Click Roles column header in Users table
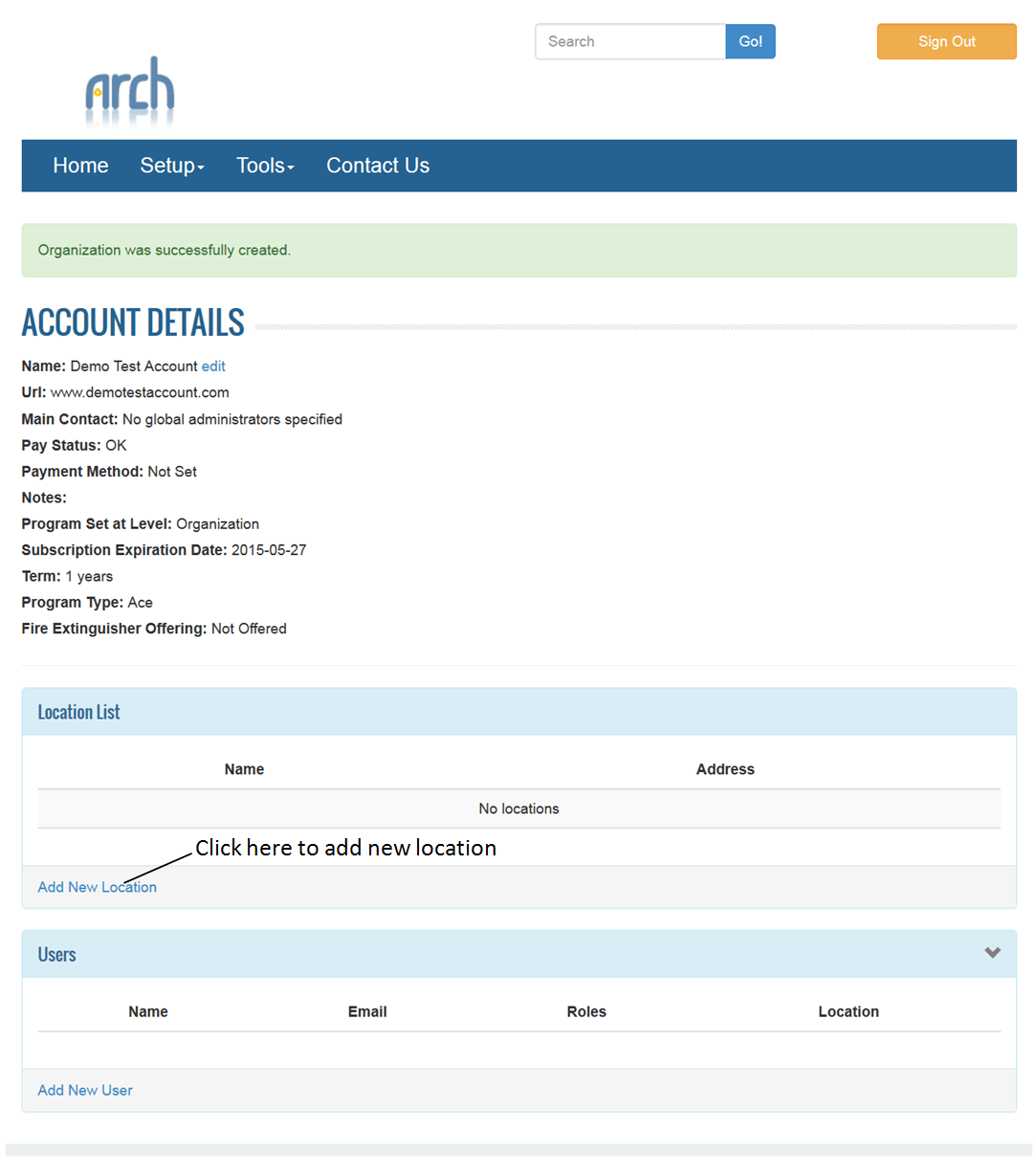This screenshot has height=1175, width=1036. tap(586, 1011)
